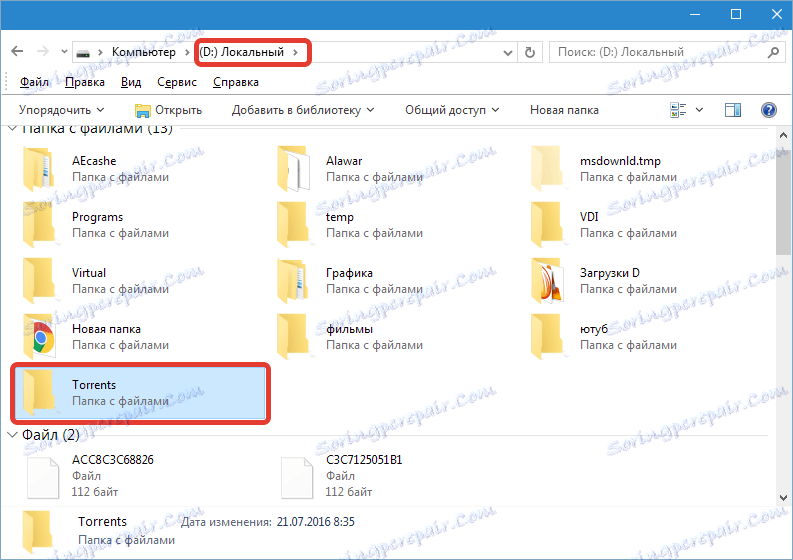Select the AEcashe folder icon
The image size is (793, 560).
pyautogui.click(x=38, y=169)
